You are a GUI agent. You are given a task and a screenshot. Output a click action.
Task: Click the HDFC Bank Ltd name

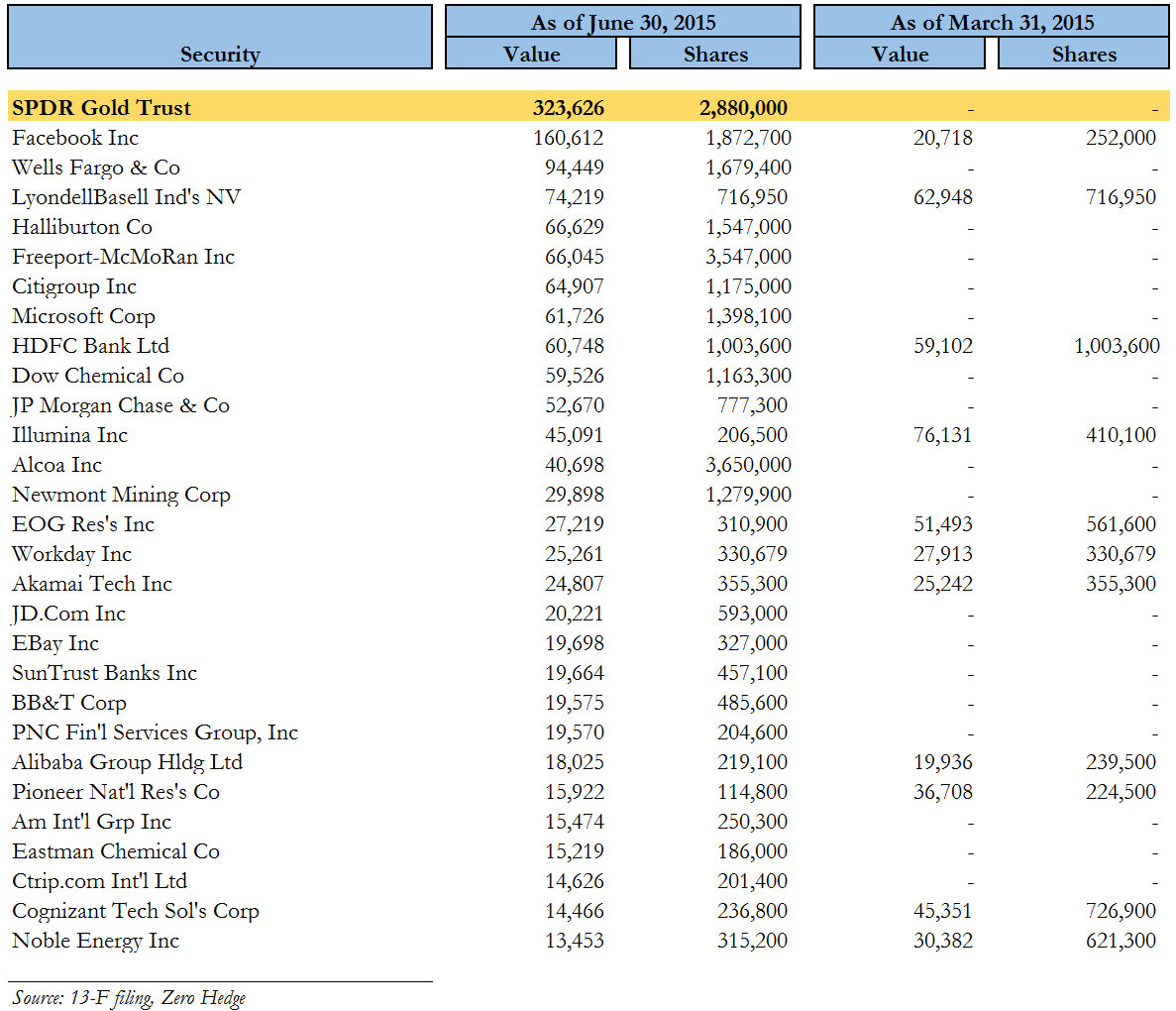91,345
